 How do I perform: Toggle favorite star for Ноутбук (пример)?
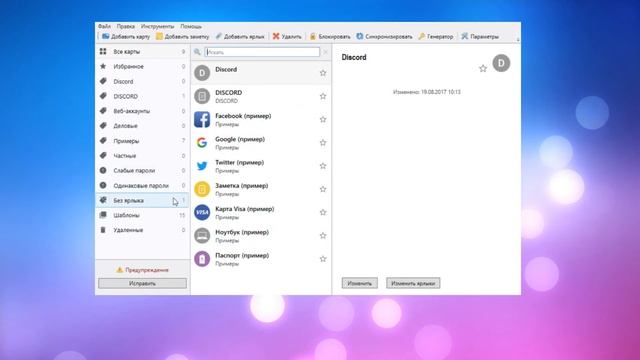323,236
